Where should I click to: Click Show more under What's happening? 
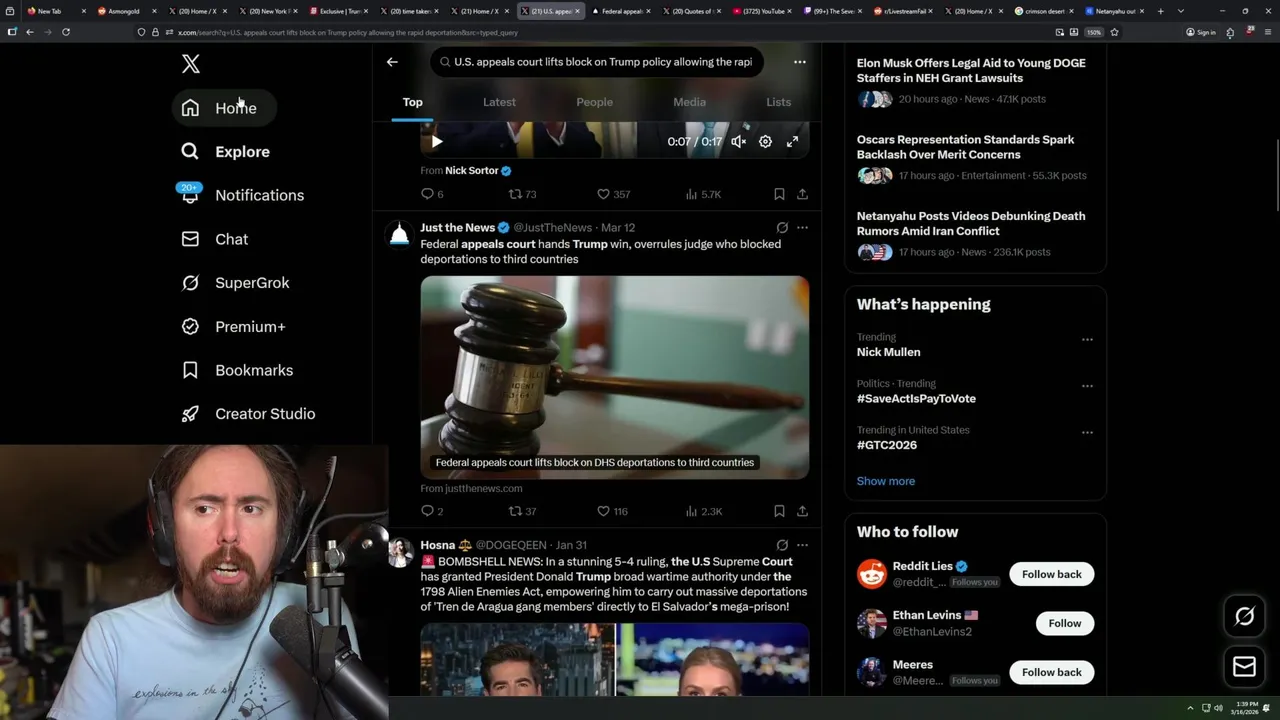pos(886,481)
